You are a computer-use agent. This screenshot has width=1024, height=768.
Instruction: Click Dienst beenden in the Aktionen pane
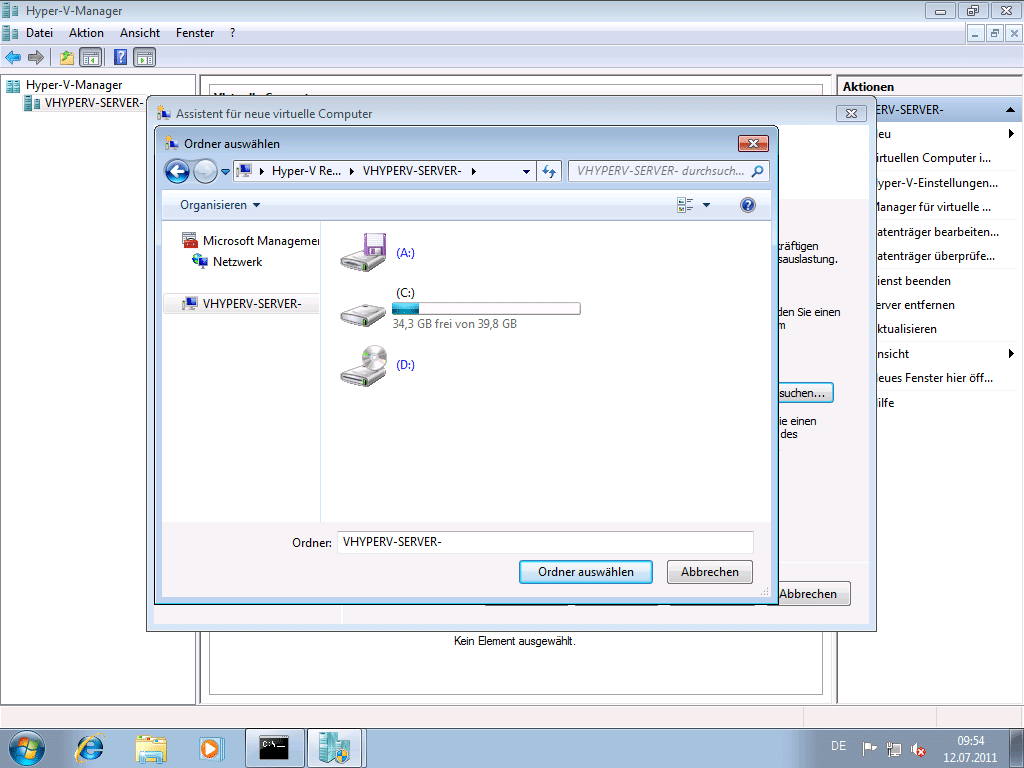point(913,281)
